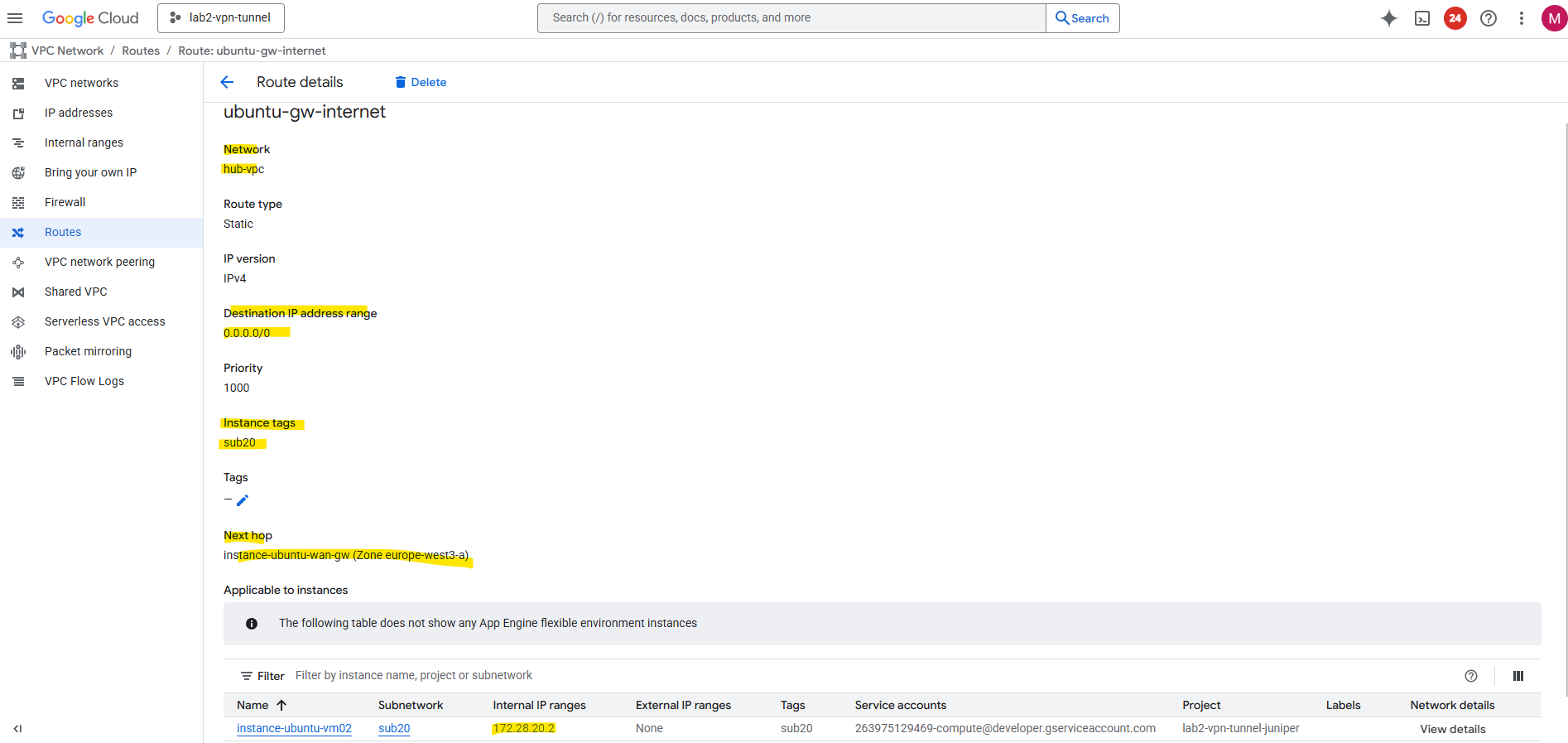Click the edit pencil under Tags
Viewport: 1568px width, 743px height.
point(243,500)
